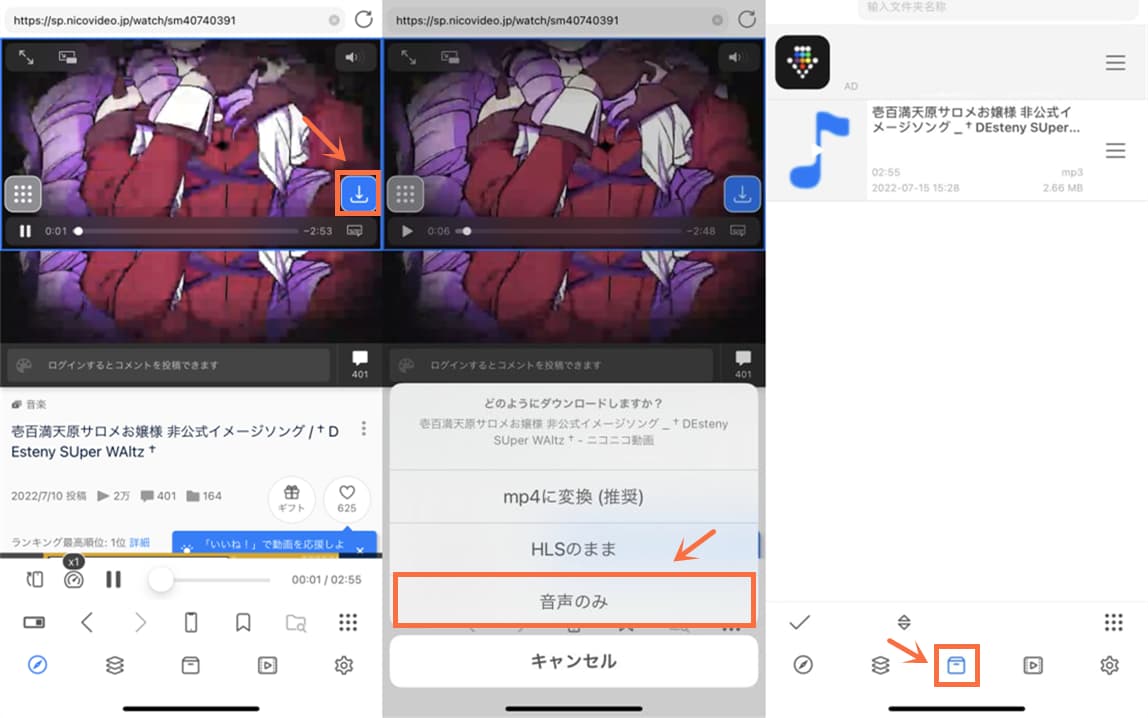Viewport: 1148px width, 718px height.
Task: Tap the キャンセル button
Action: click(573, 661)
